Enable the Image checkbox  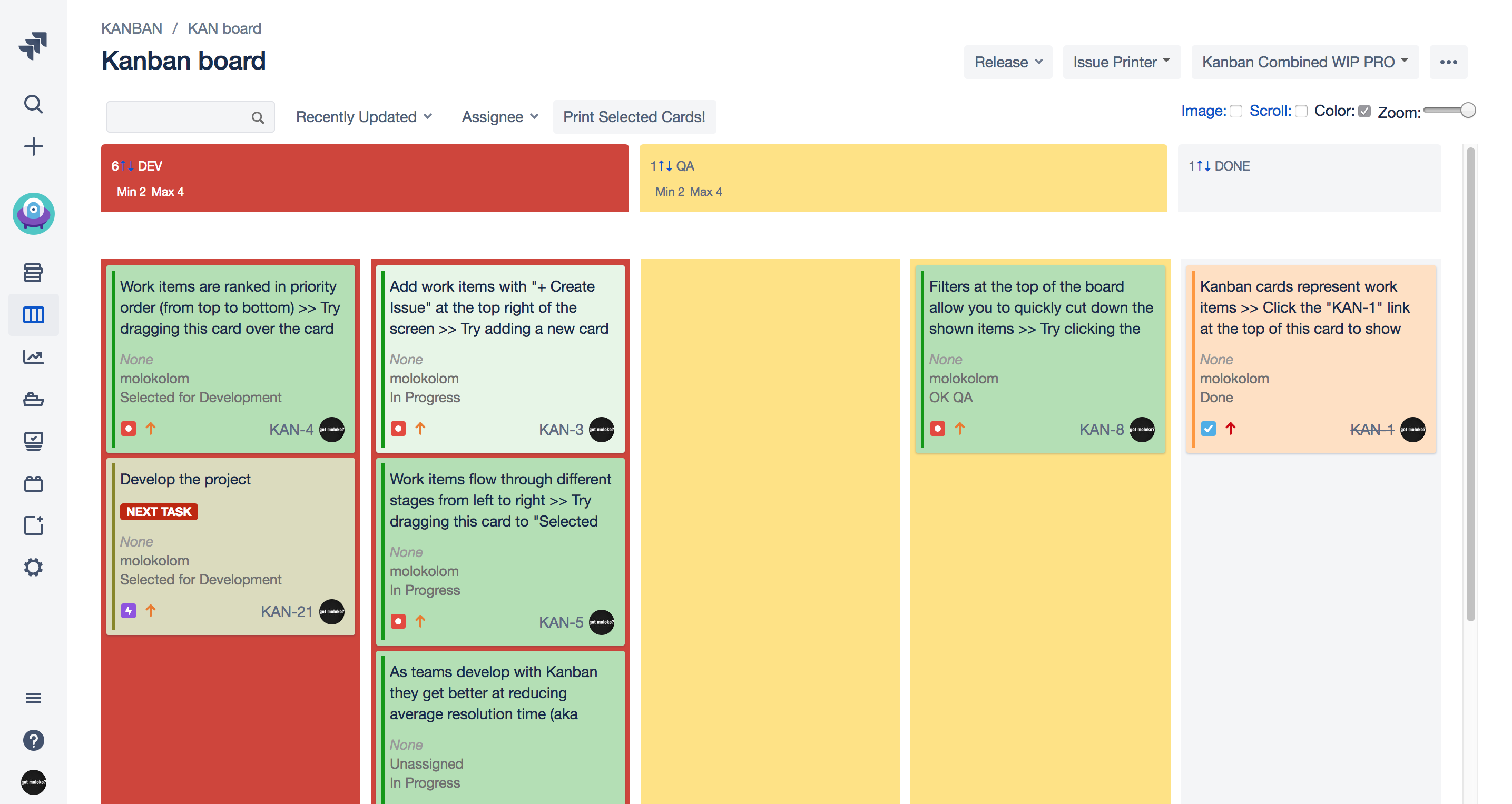[1236, 112]
